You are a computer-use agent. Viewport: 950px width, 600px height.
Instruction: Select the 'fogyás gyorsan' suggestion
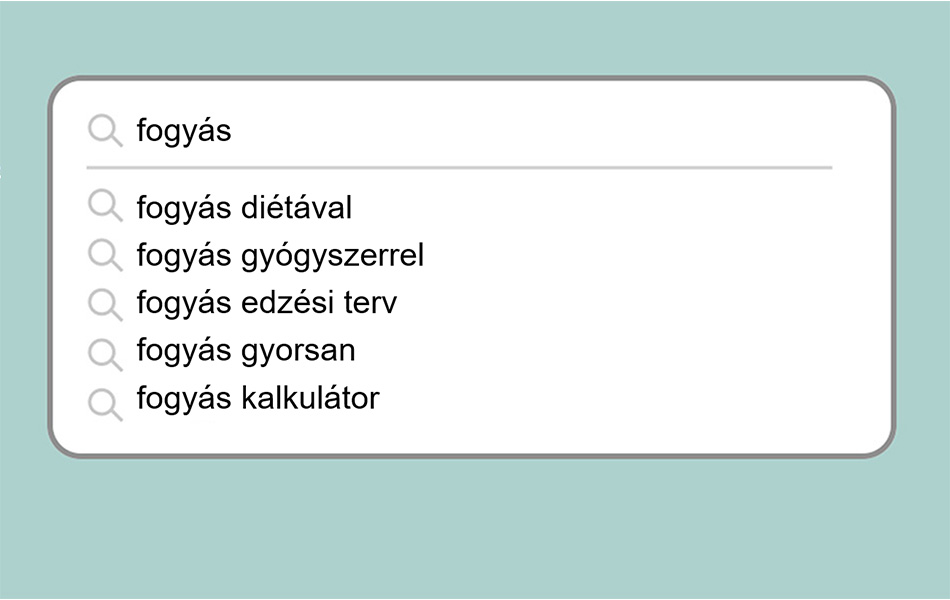click(459, 351)
